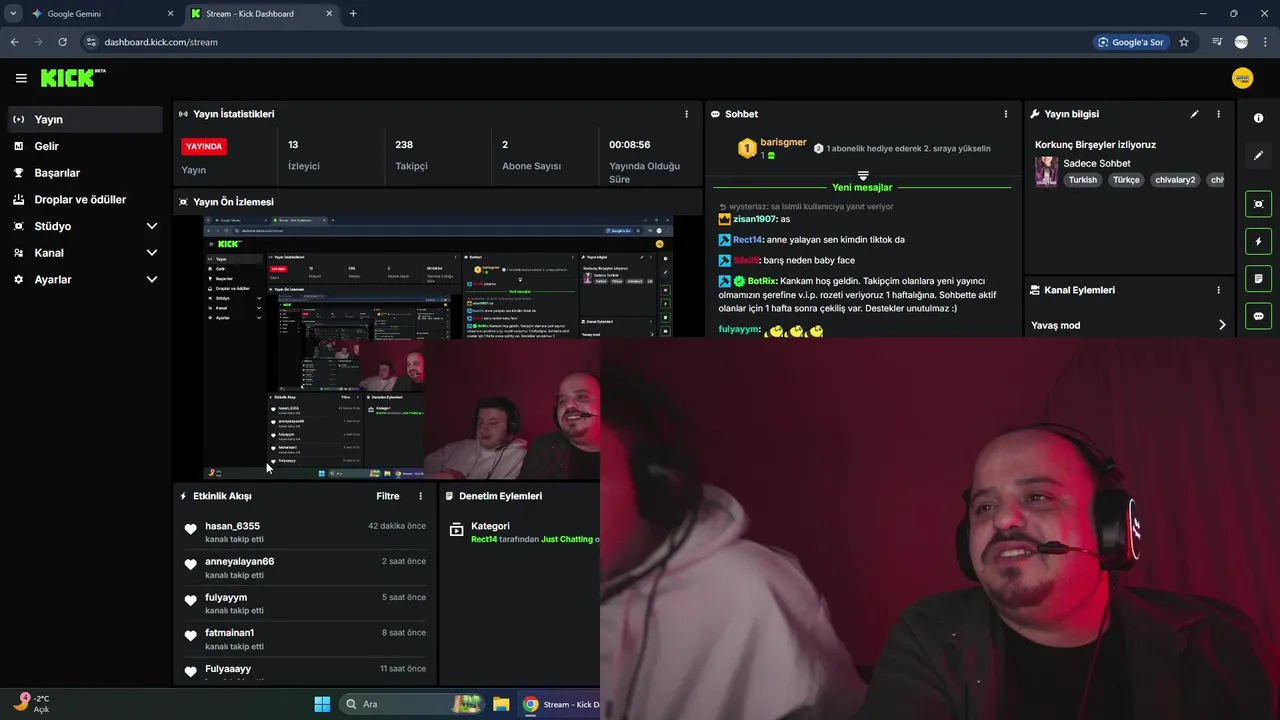Close the Google Gemini tab

pos(170,14)
